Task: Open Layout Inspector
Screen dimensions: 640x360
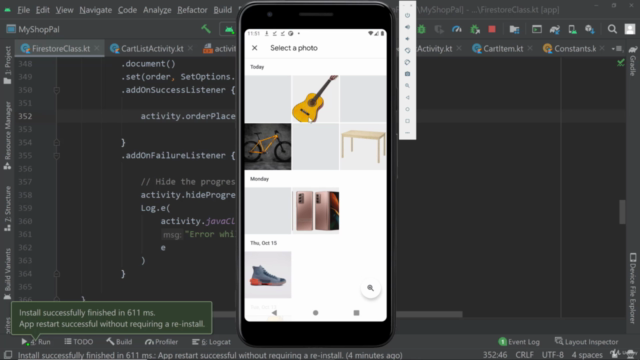Action: (587, 342)
